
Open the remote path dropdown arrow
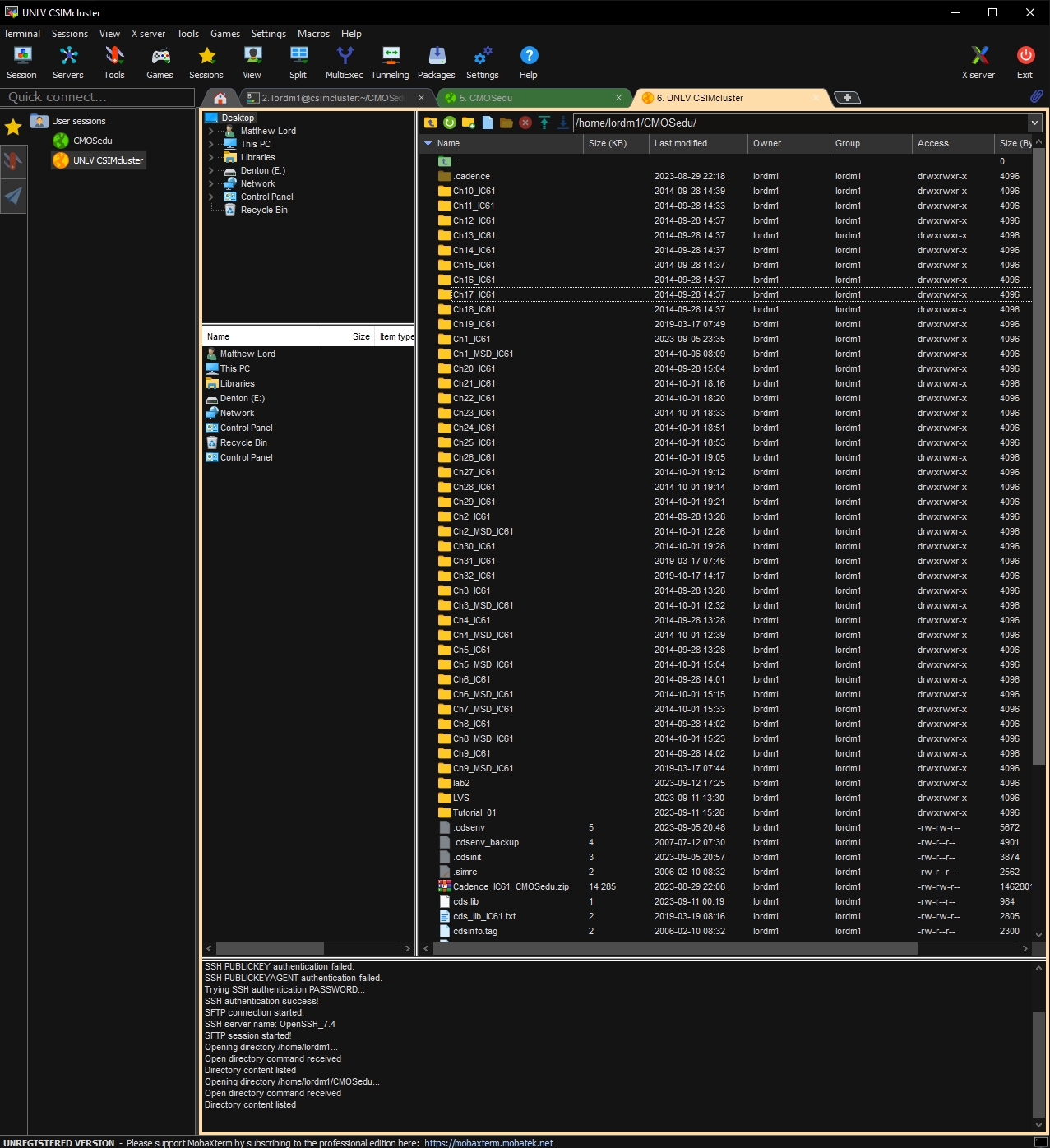point(1034,123)
